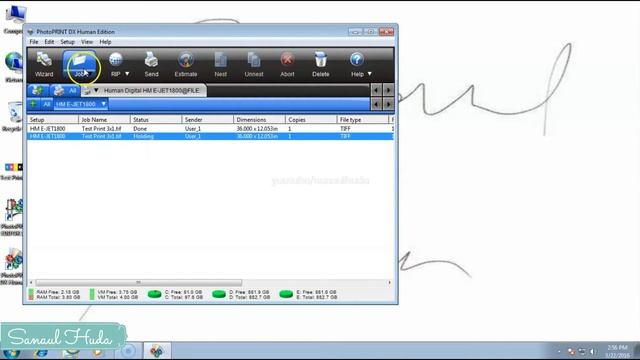Start RIP processing with the RIP icon
The height and width of the screenshot is (360, 640).
tap(116, 64)
